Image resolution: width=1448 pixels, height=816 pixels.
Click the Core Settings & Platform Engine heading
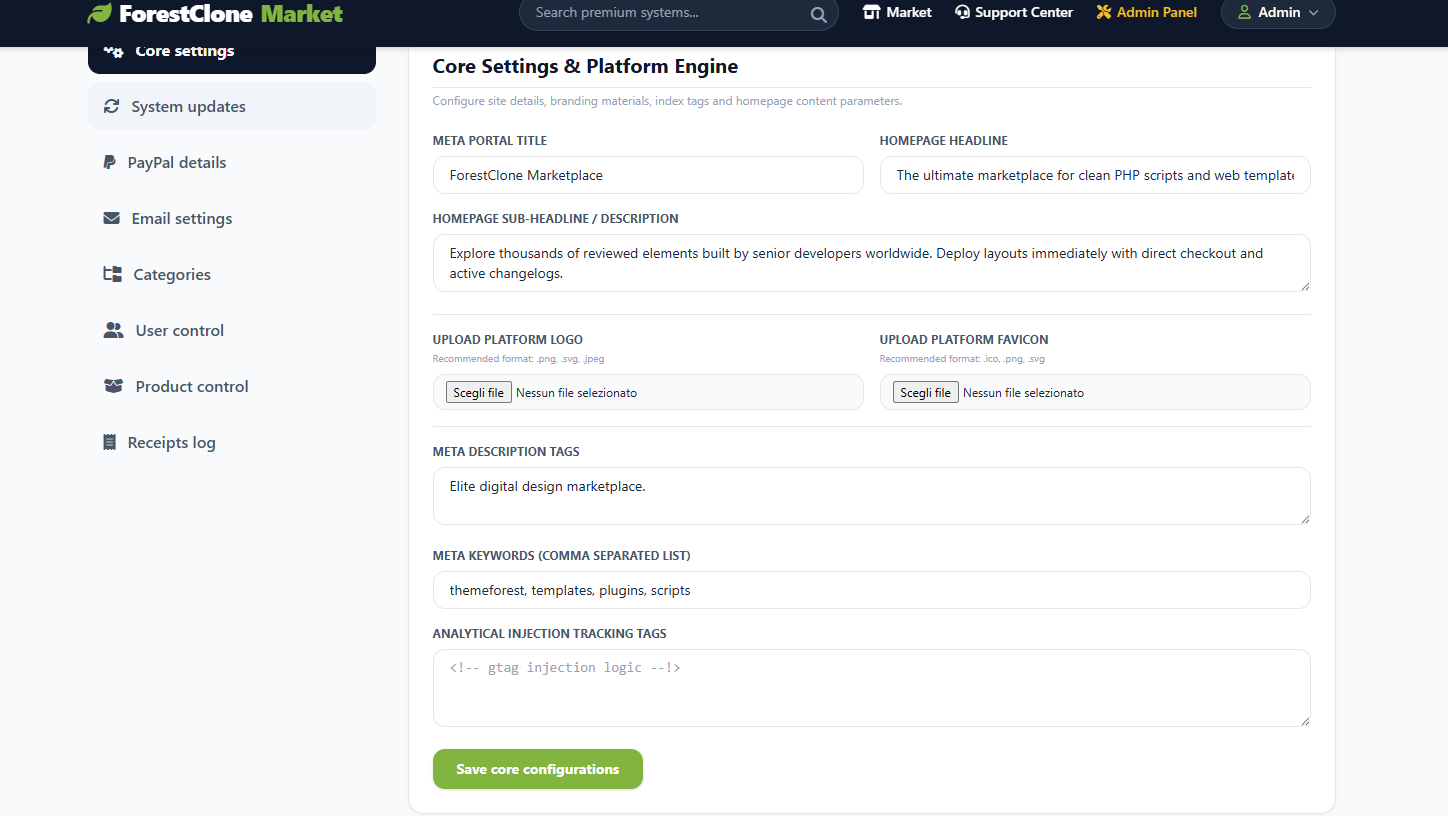click(585, 66)
